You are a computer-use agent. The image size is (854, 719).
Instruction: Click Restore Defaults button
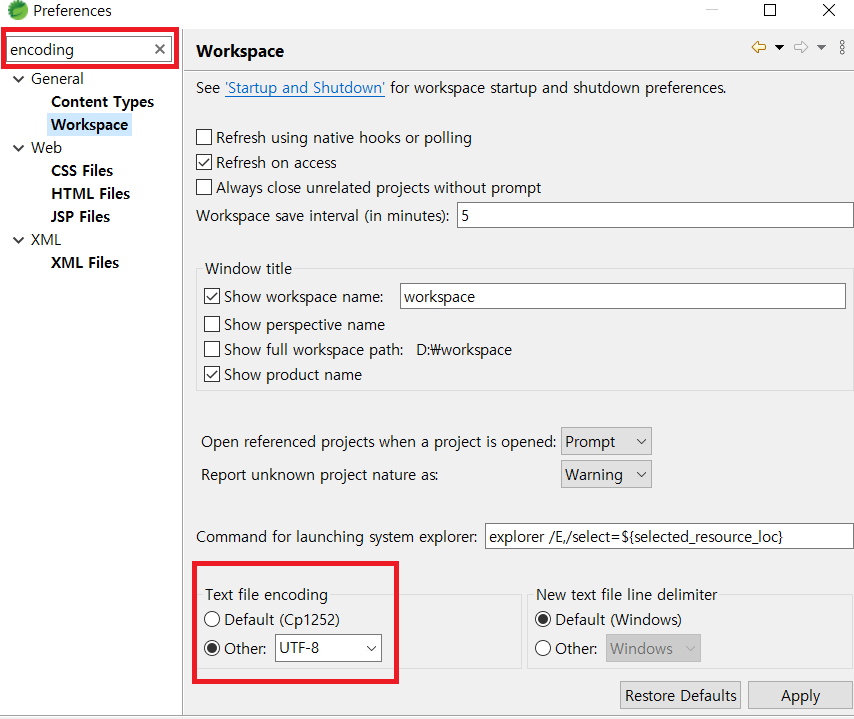click(x=680, y=695)
